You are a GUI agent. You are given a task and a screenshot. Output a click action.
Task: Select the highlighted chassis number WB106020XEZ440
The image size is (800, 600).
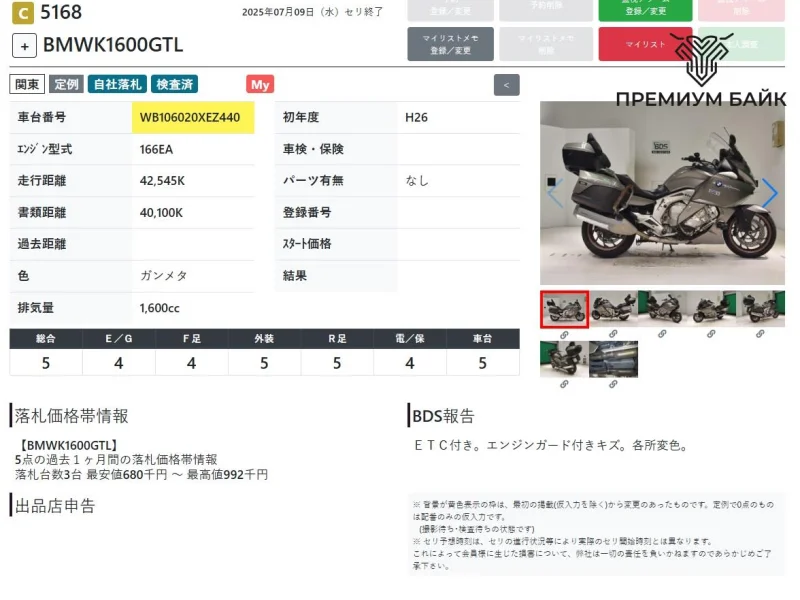(190, 118)
